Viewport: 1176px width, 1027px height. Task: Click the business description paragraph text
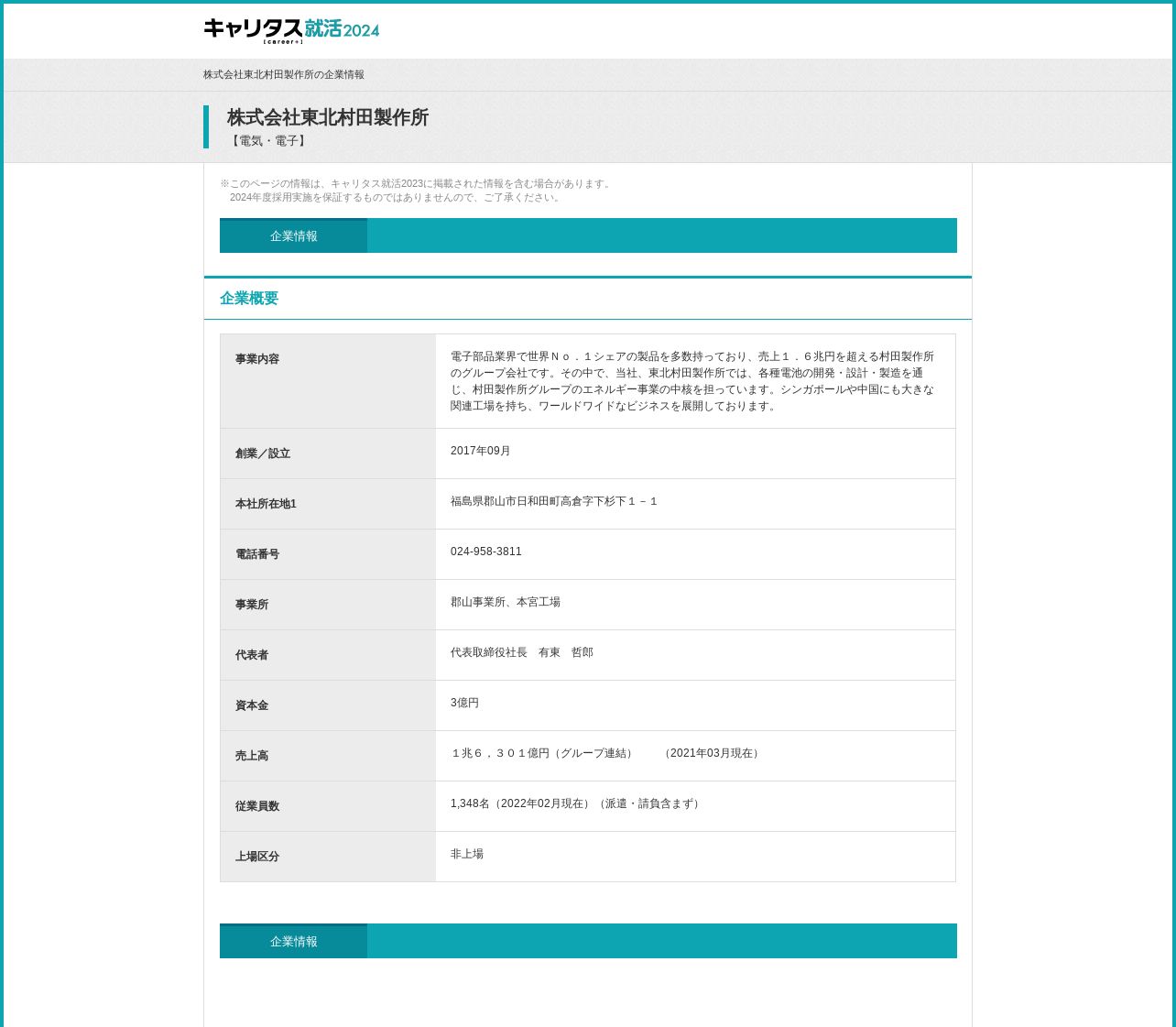click(x=692, y=381)
